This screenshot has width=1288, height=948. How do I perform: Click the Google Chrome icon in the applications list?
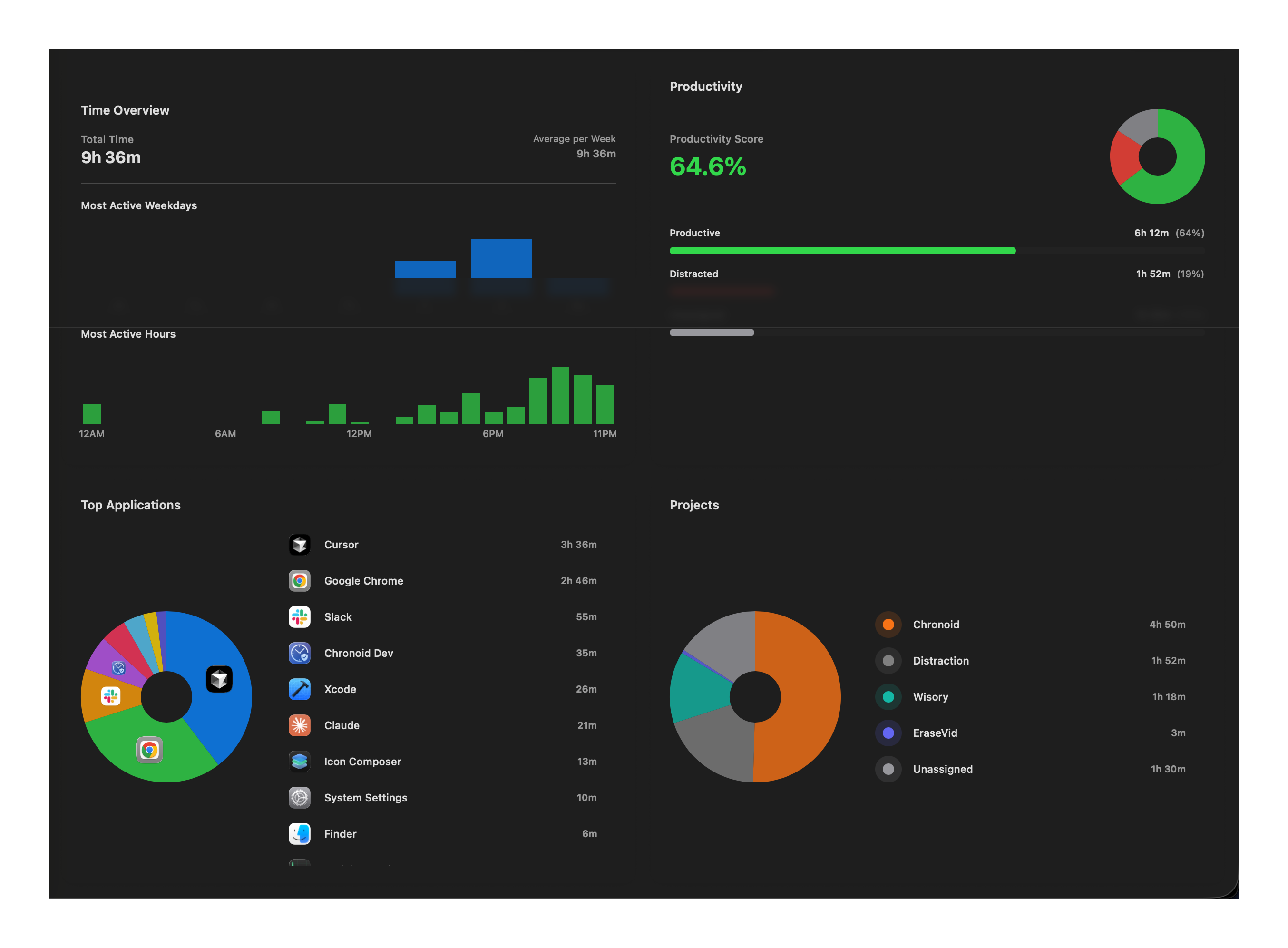pyautogui.click(x=300, y=581)
